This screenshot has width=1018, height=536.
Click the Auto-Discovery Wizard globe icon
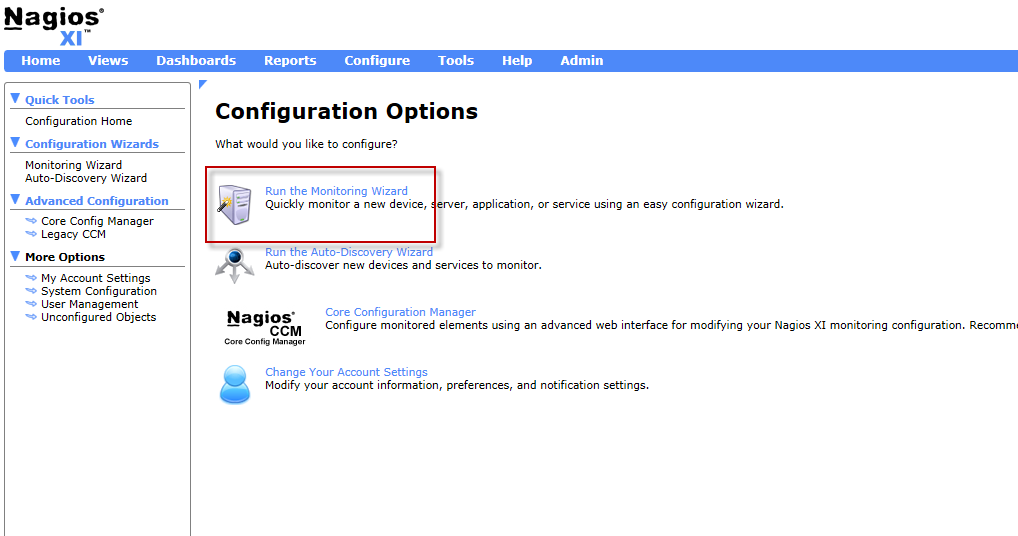pos(234,265)
